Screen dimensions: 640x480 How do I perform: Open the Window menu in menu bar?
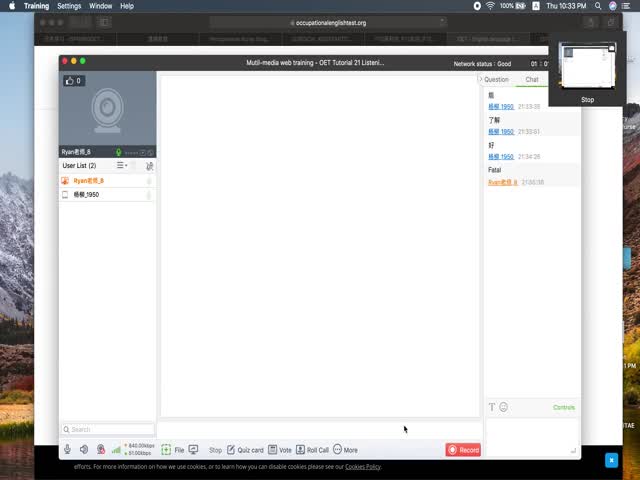coord(100,6)
